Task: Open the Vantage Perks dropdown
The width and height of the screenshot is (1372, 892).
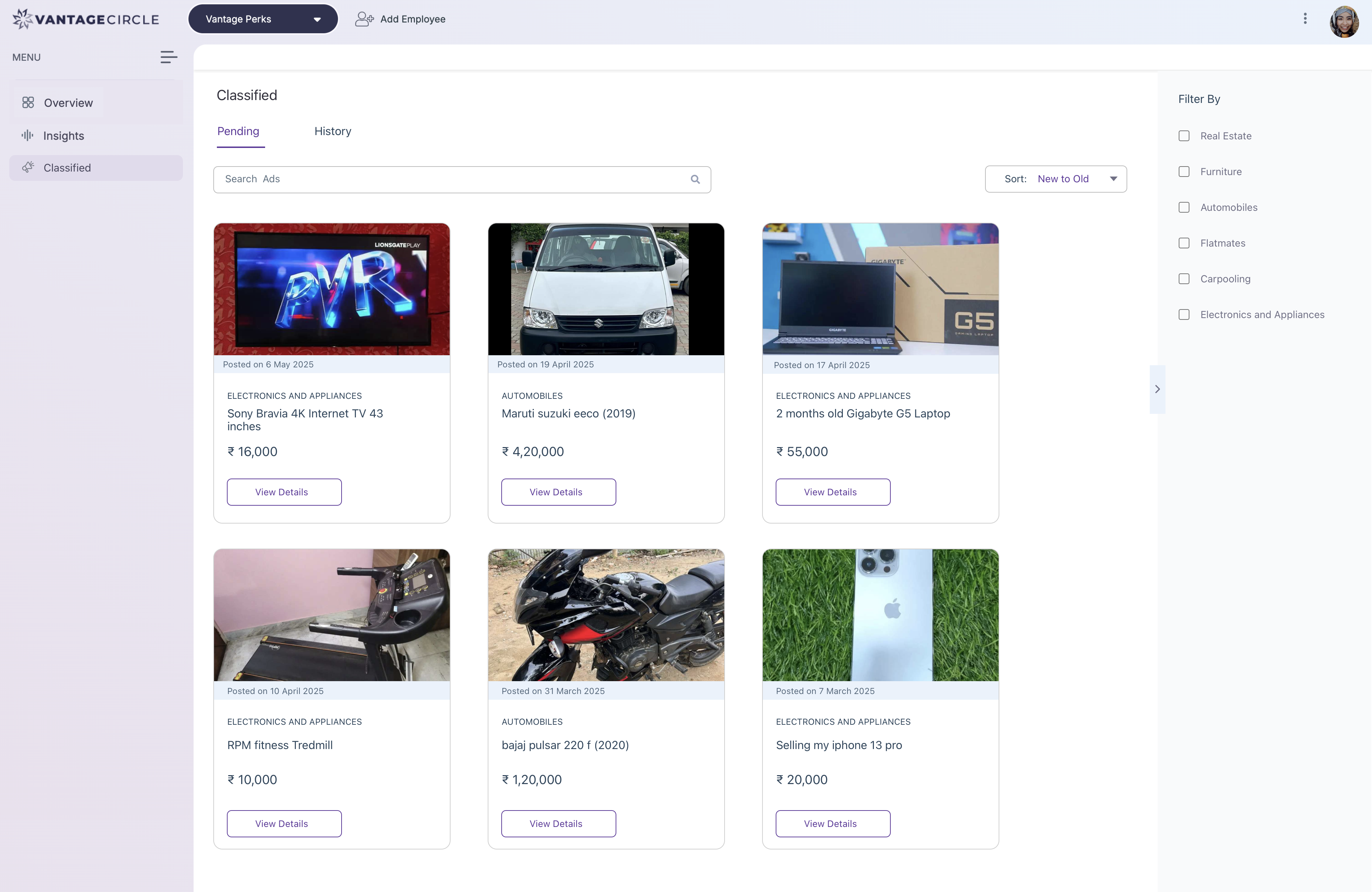Action: pyautogui.click(x=263, y=19)
